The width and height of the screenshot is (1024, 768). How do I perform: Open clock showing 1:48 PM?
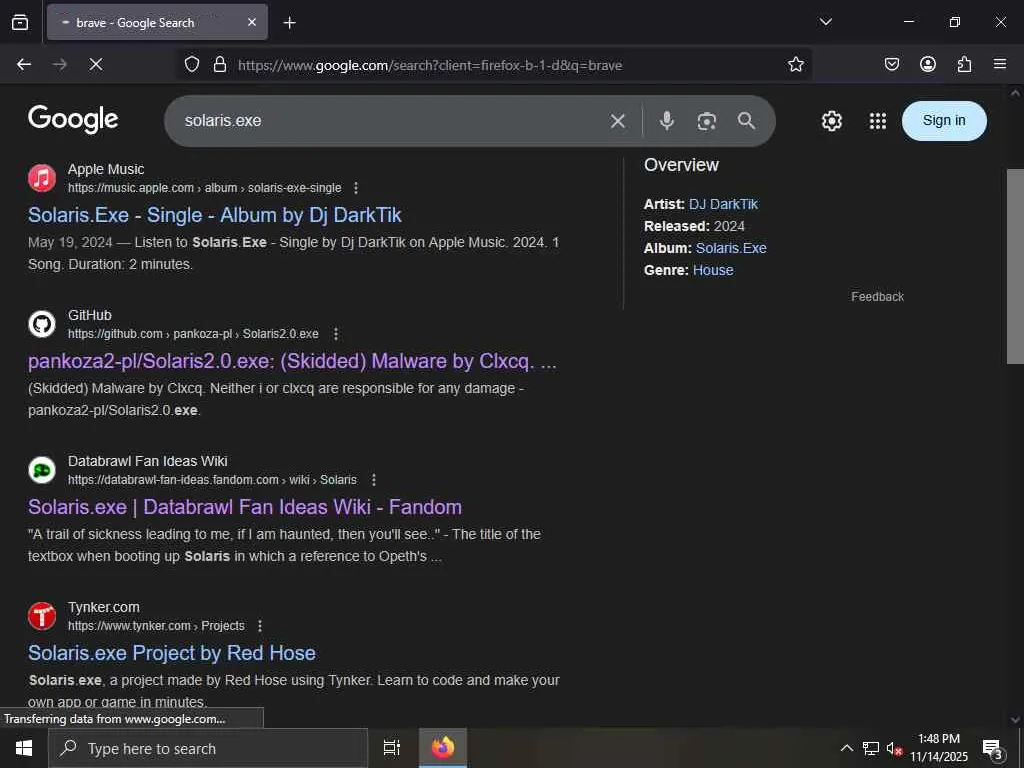tap(939, 748)
